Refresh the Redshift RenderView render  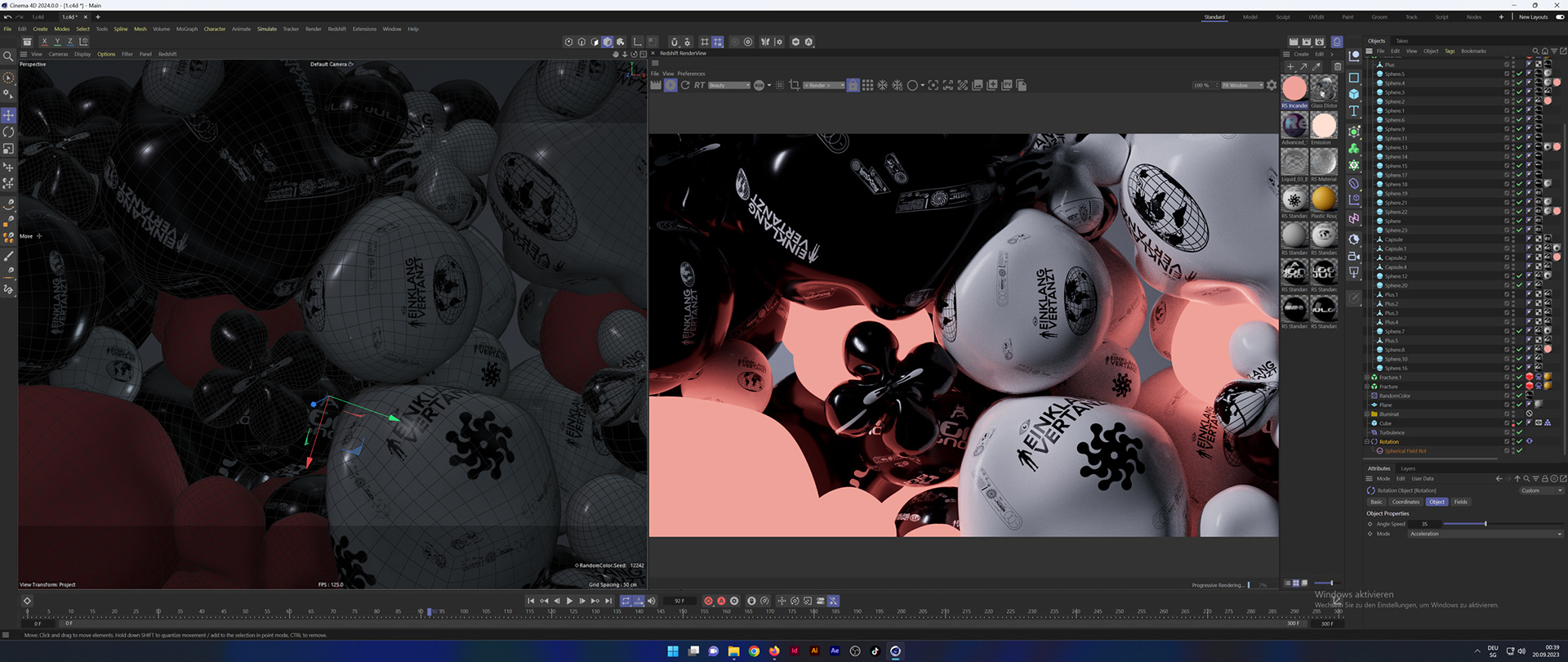tap(685, 85)
